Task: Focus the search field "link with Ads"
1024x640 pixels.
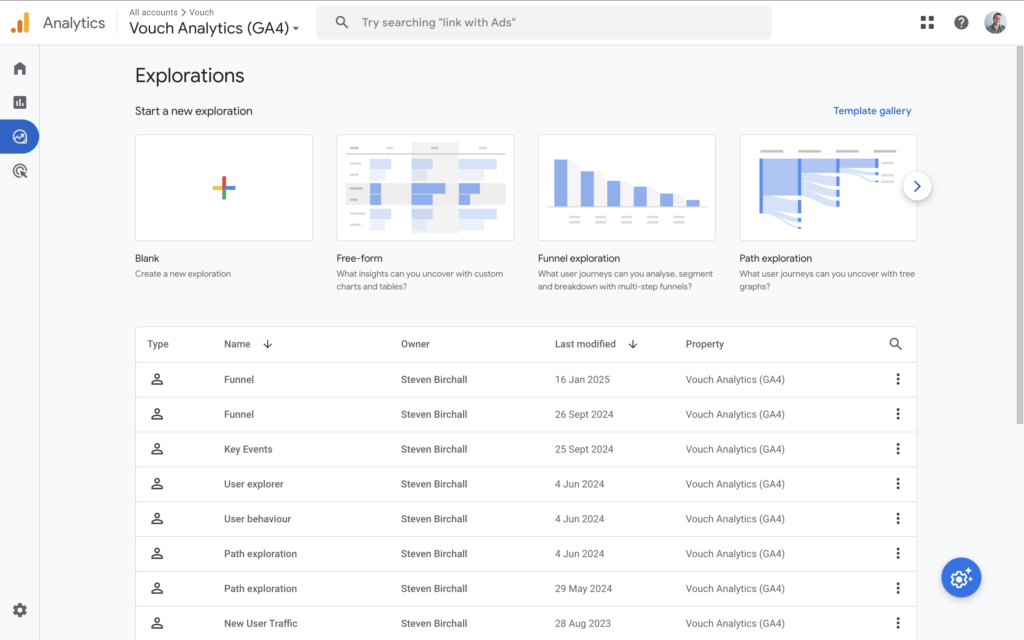Action: [543, 22]
